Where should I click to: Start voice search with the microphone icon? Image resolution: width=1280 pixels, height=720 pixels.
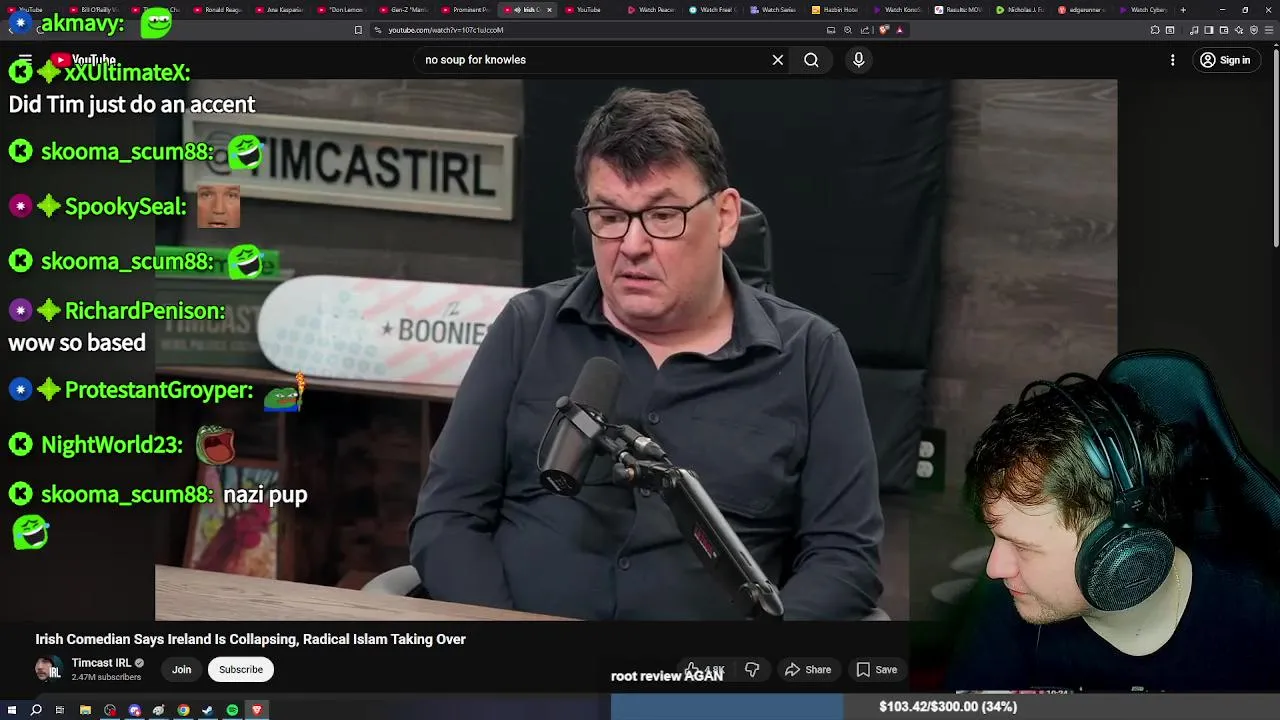pos(858,60)
